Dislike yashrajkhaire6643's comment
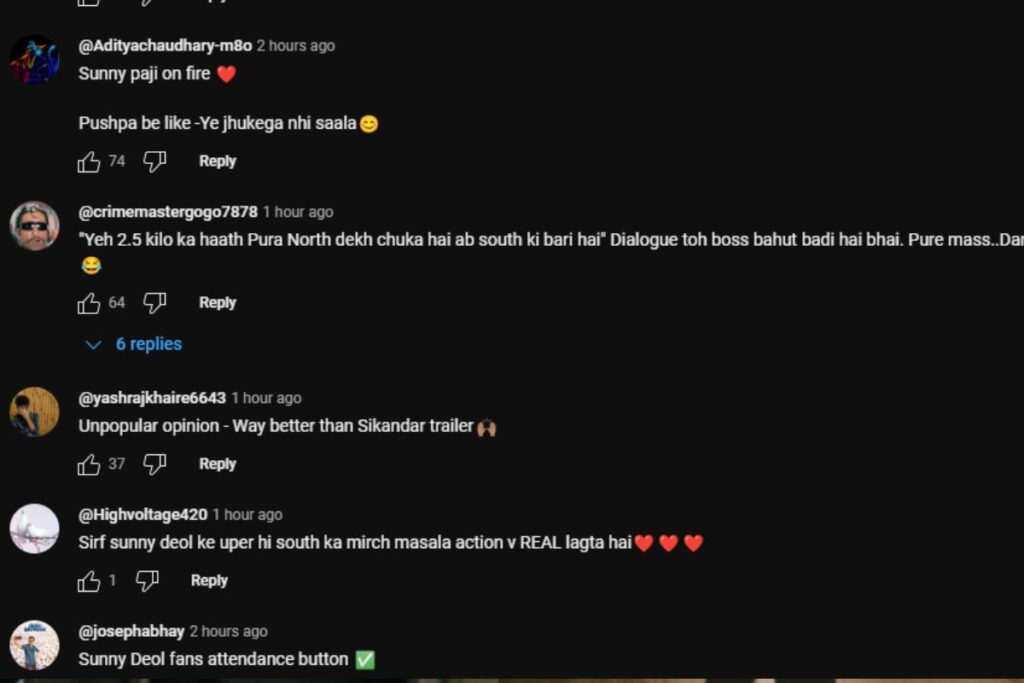This screenshot has height=683, width=1024. pyautogui.click(x=155, y=464)
